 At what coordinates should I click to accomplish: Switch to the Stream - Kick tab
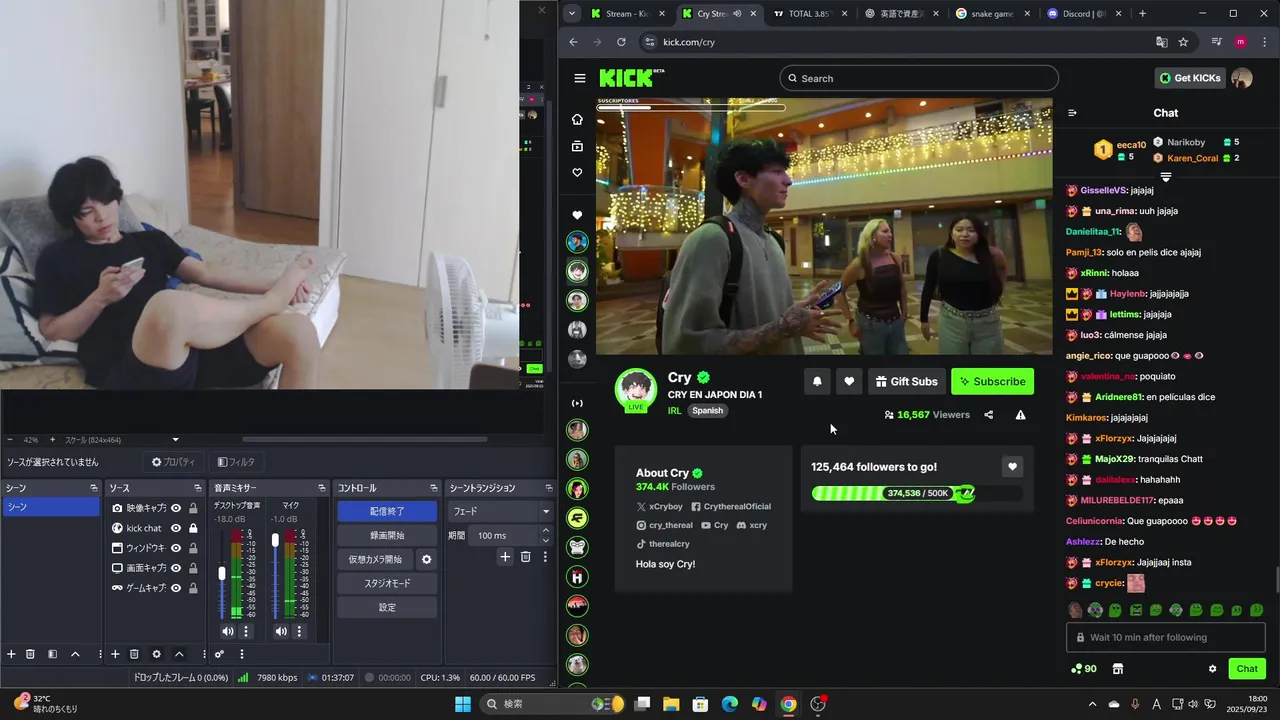tap(627, 14)
